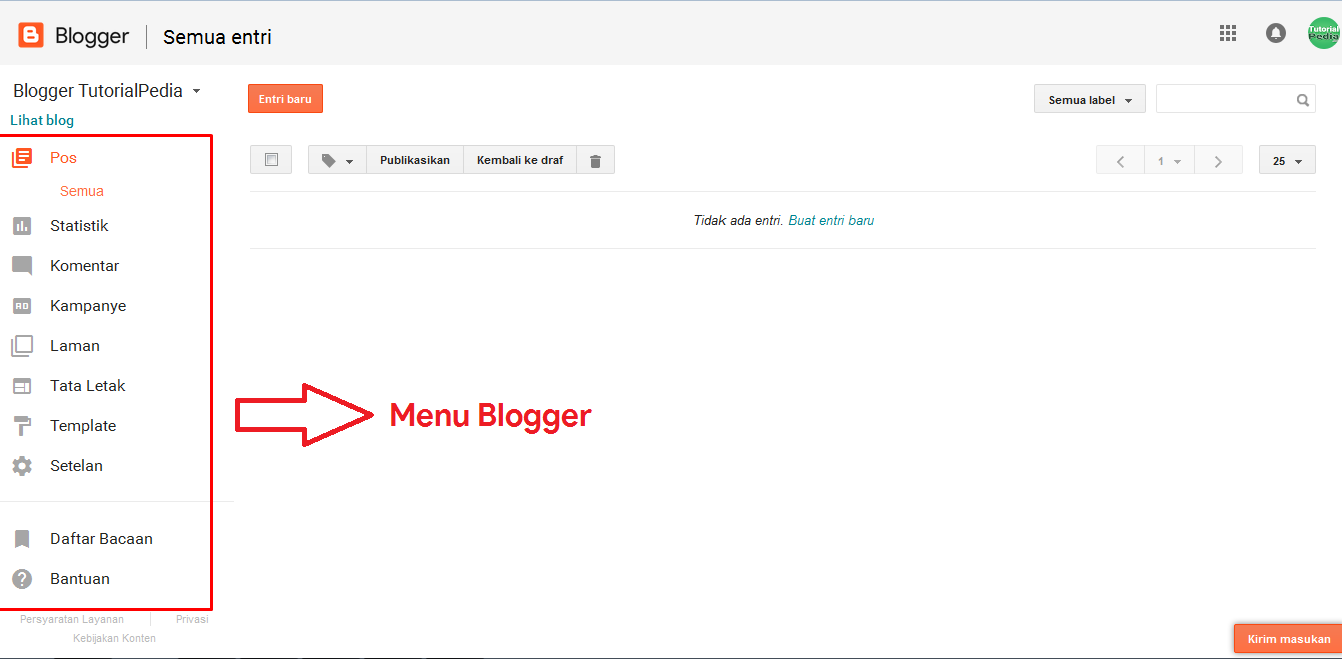Focus the post search input field
This screenshot has height=659, width=1342.
click(x=1236, y=99)
